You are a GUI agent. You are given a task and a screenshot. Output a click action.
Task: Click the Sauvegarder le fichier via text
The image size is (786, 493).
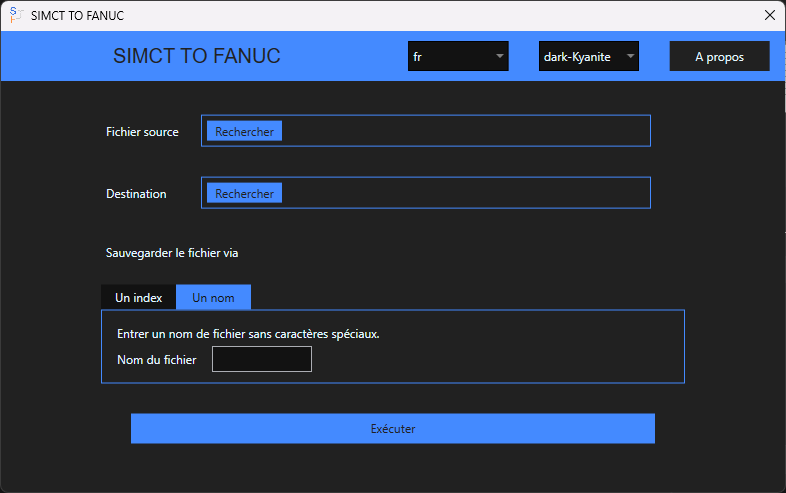point(172,253)
